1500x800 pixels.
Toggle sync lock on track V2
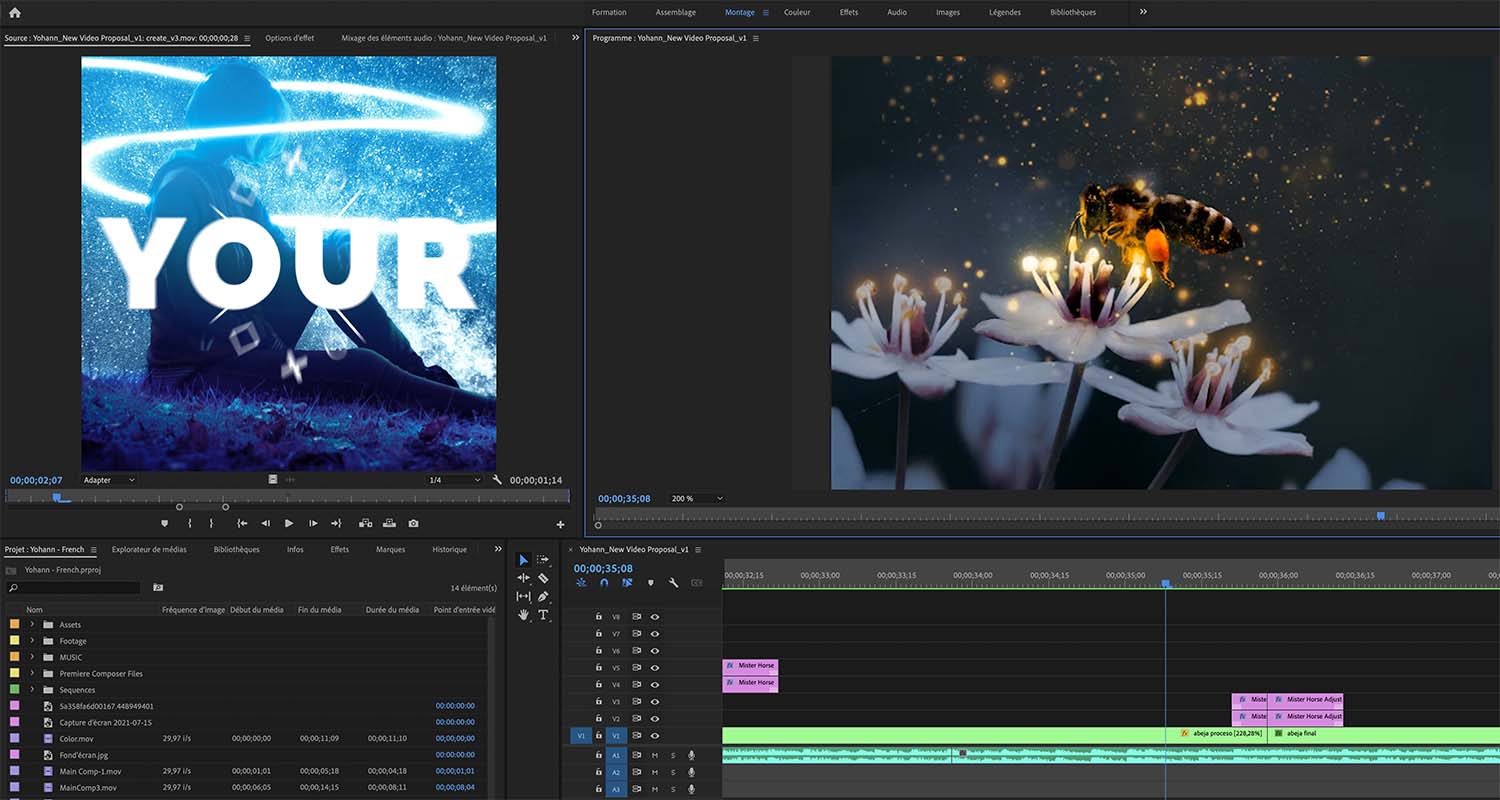coord(636,719)
